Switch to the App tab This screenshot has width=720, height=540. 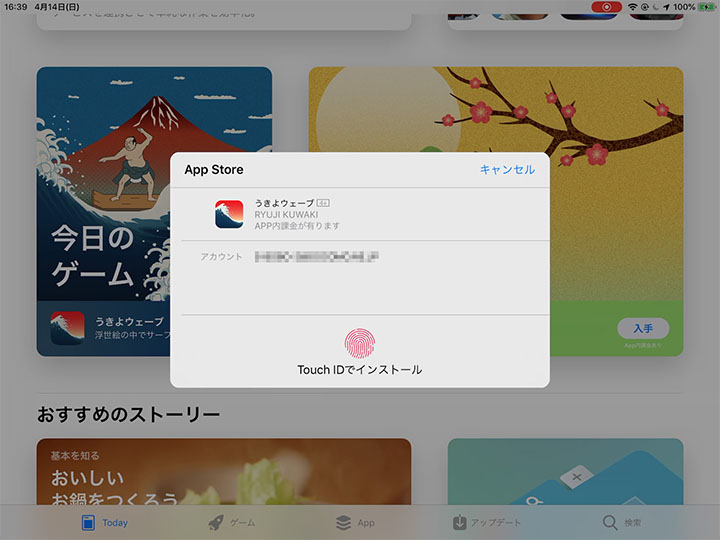355,523
